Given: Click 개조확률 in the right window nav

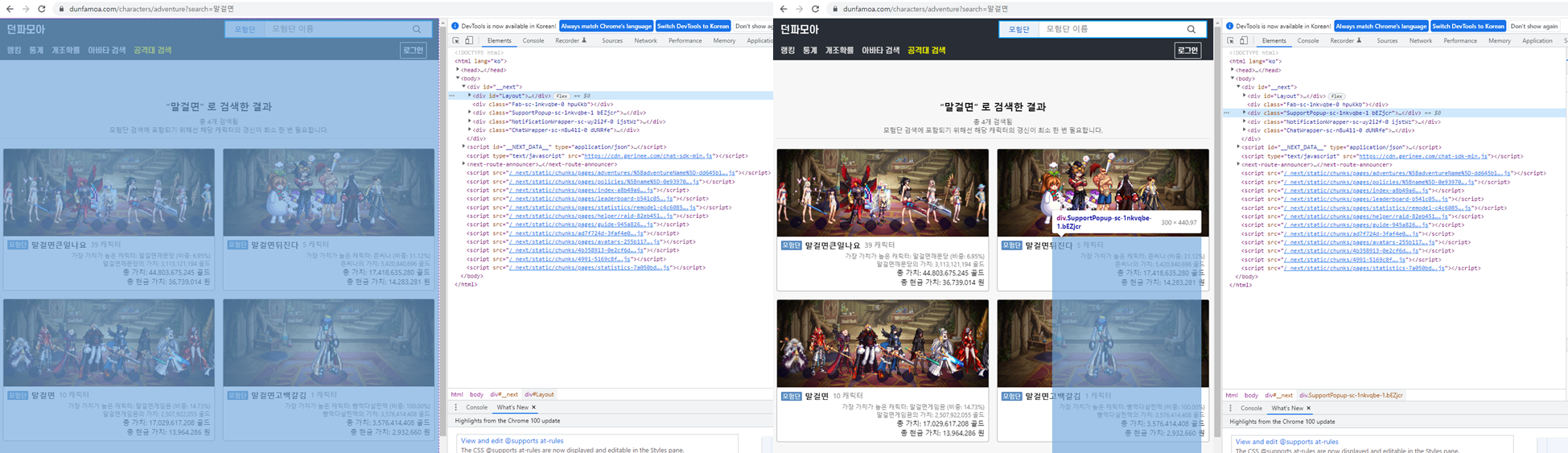Looking at the screenshot, I should 839,50.
